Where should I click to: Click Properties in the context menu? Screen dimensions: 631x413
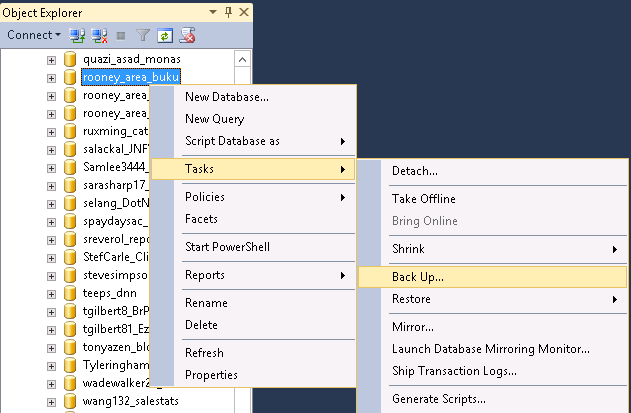point(211,375)
